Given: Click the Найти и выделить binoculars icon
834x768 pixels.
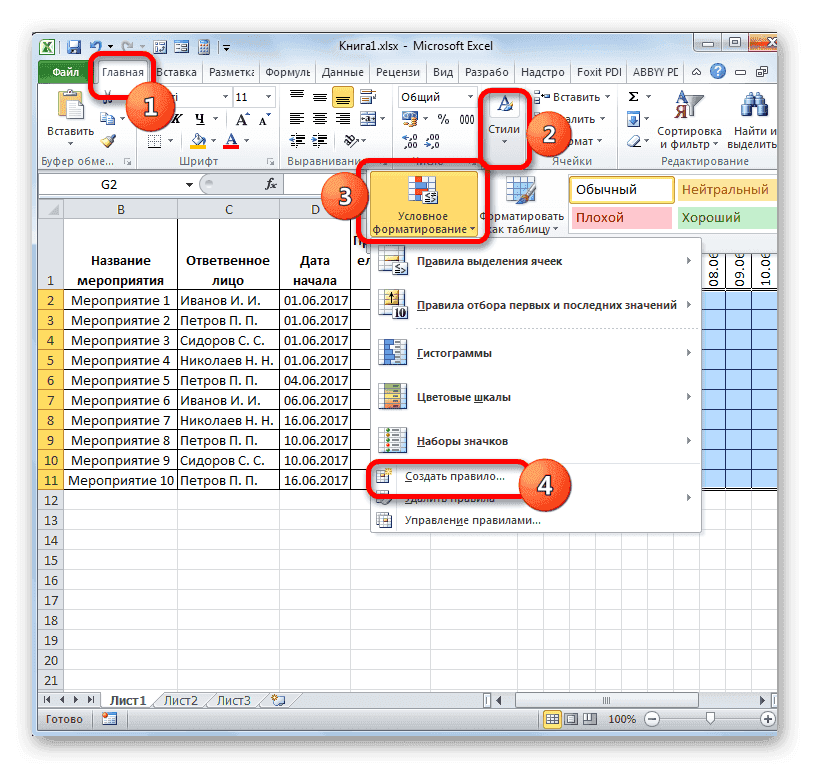Looking at the screenshot, I should 753,103.
